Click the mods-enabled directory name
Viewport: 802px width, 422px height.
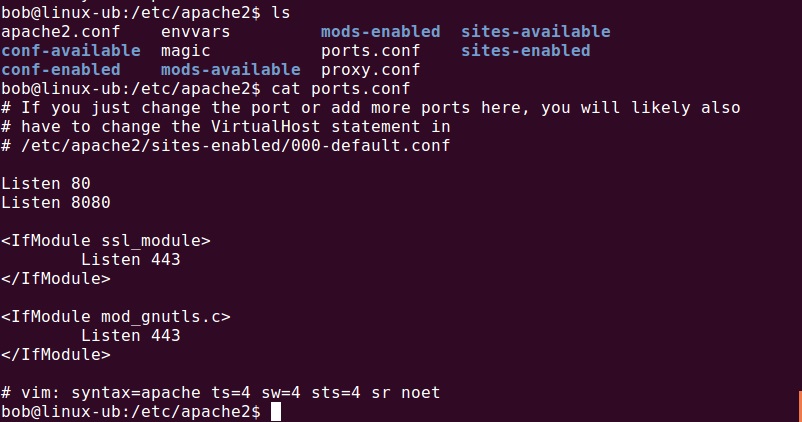tap(381, 32)
